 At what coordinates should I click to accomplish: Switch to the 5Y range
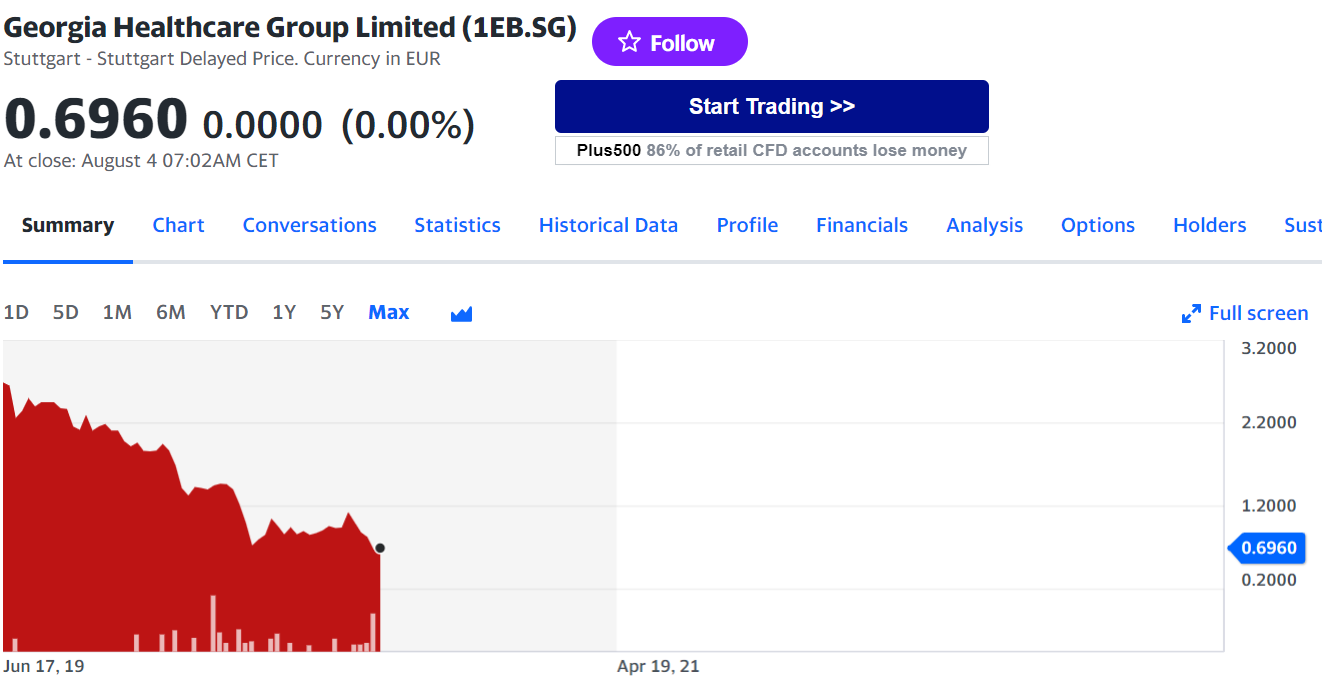[x=331, y=312]
